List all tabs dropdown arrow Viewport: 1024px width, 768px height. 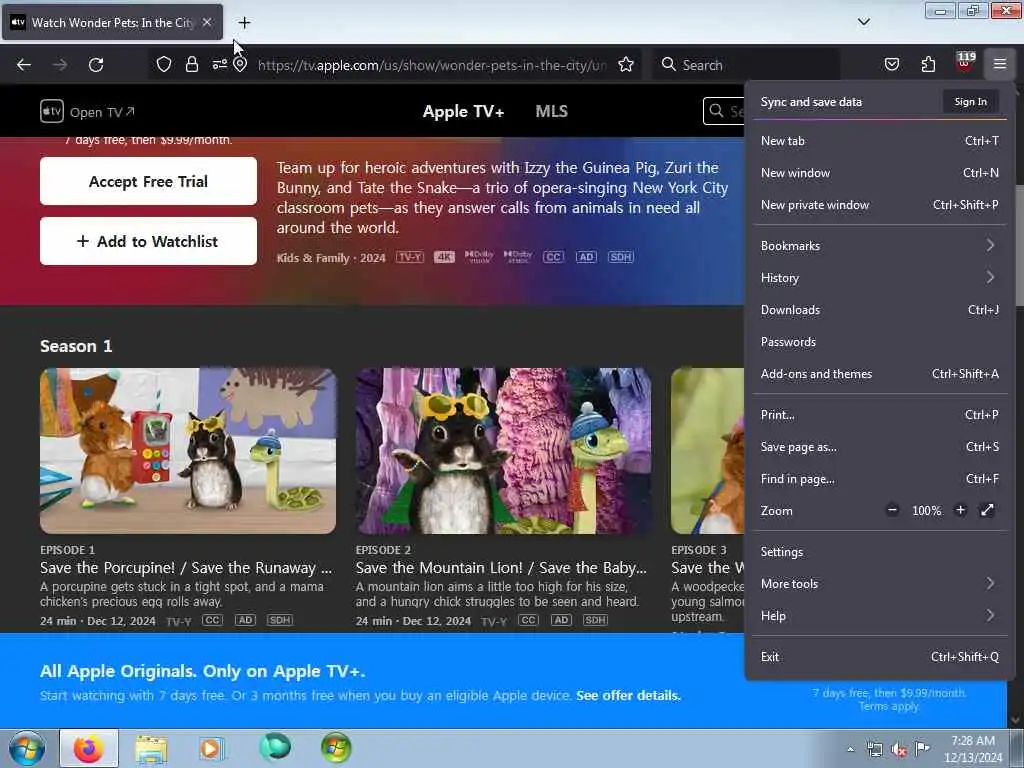coord(863,22)
